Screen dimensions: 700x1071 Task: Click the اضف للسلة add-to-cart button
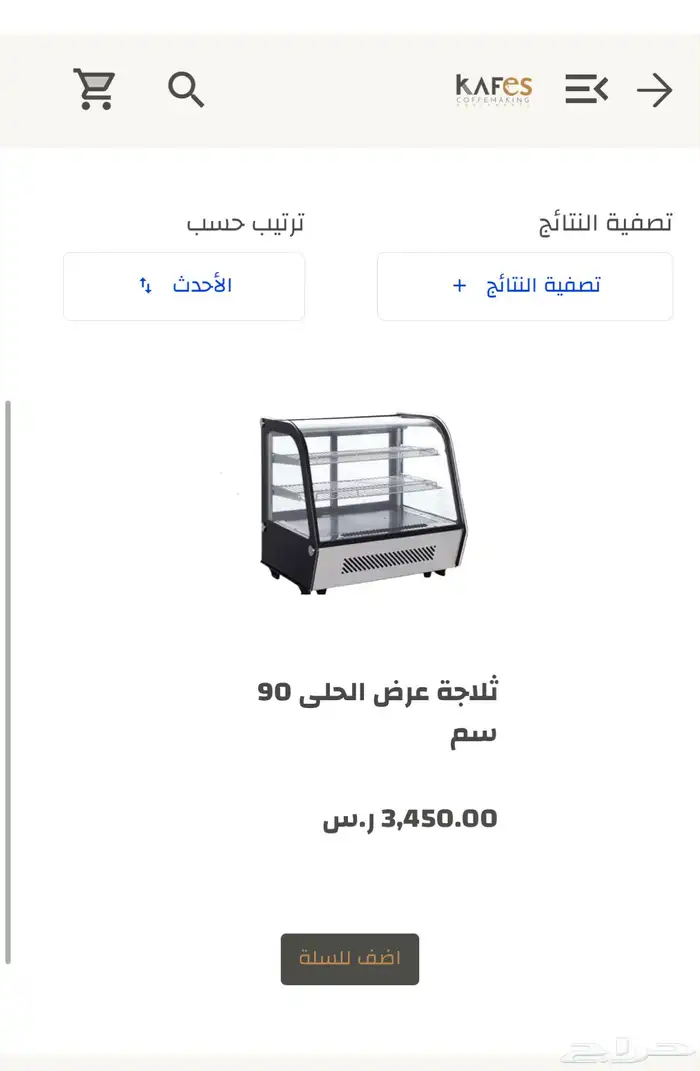[x=349, y=958]
